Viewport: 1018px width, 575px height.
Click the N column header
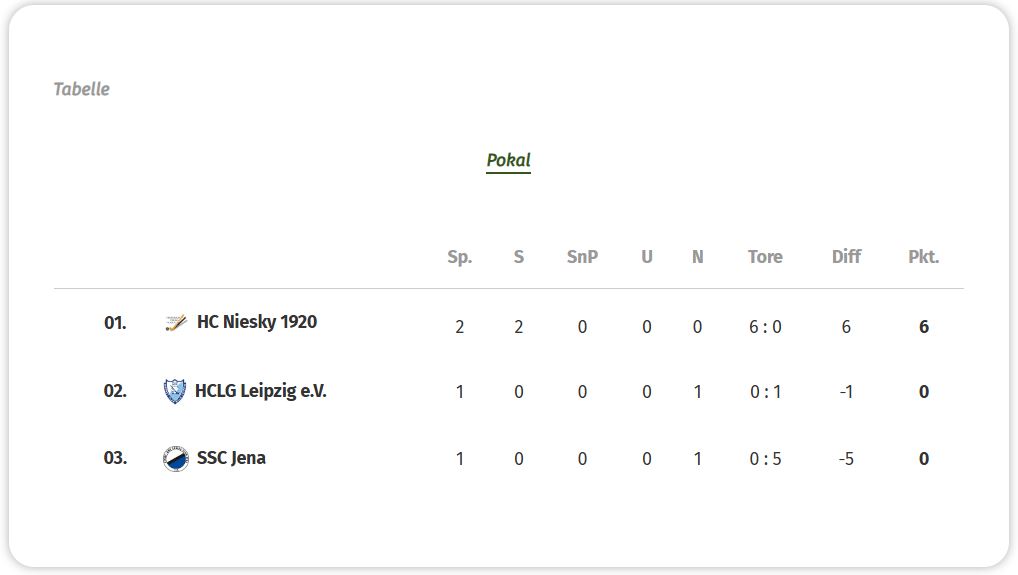[697, 257]
